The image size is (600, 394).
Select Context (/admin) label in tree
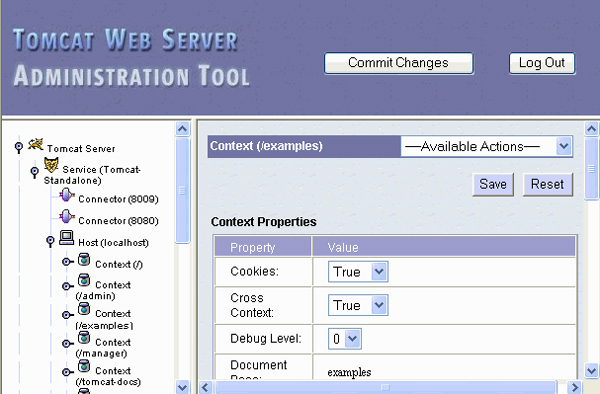103,290
